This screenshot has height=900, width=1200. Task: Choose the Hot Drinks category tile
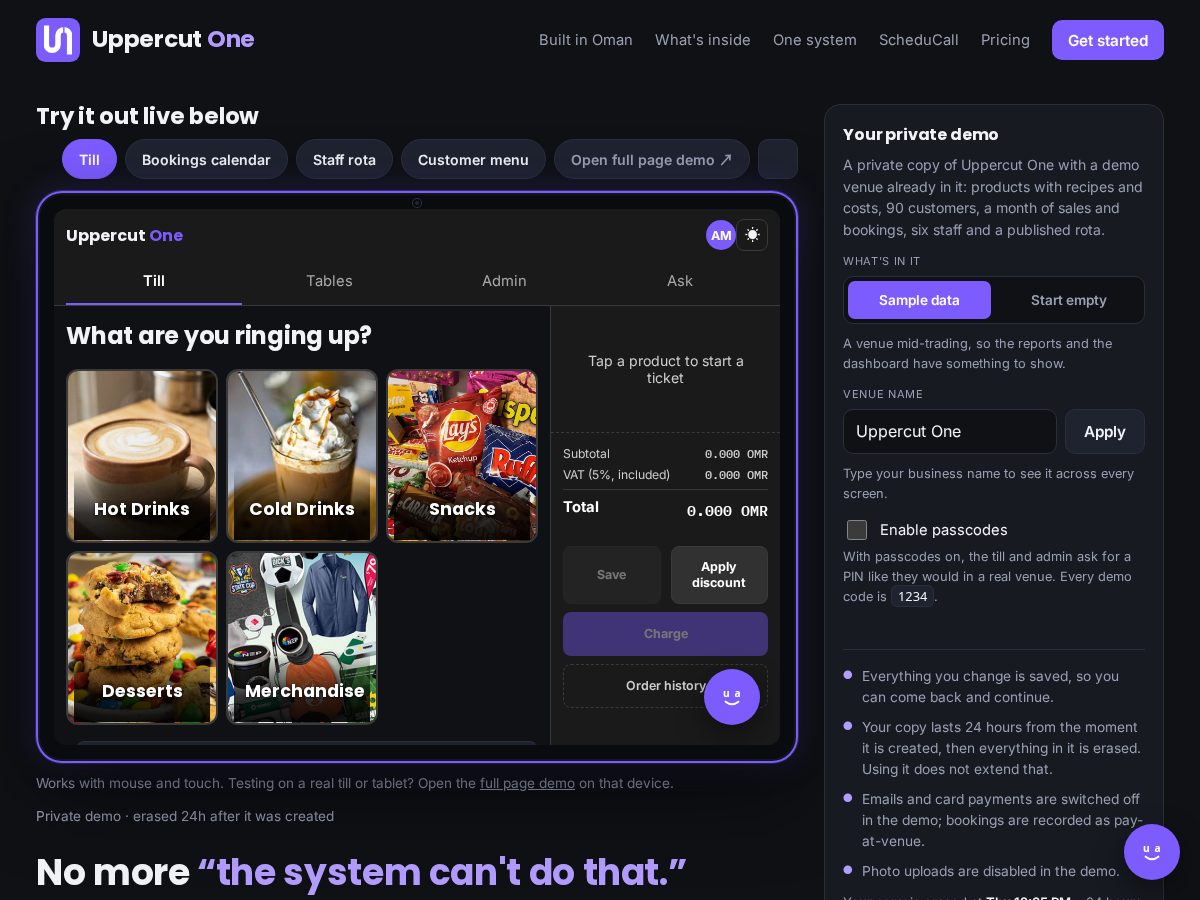pos(142,456)
